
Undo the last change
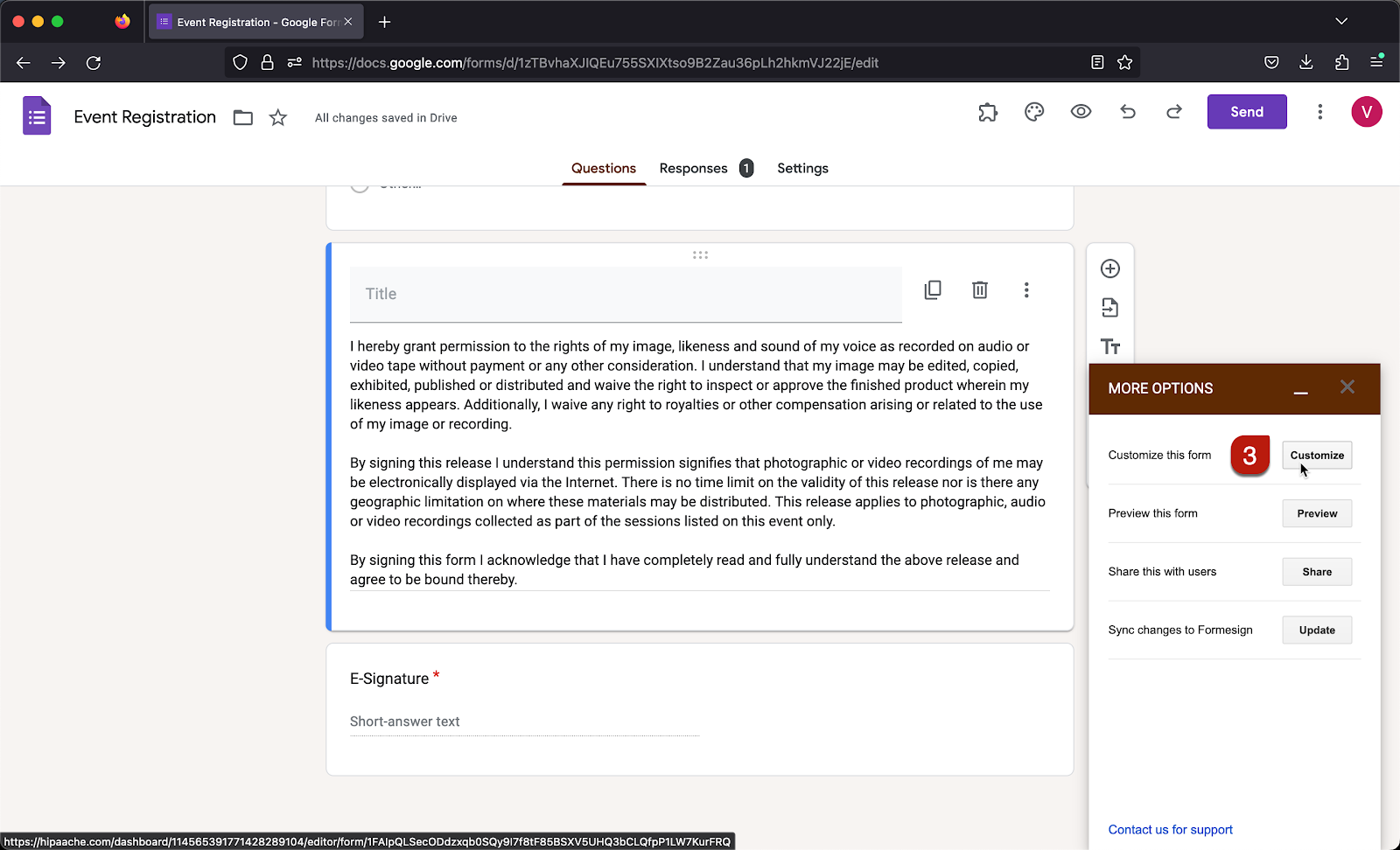click(x=1128, y=112)
